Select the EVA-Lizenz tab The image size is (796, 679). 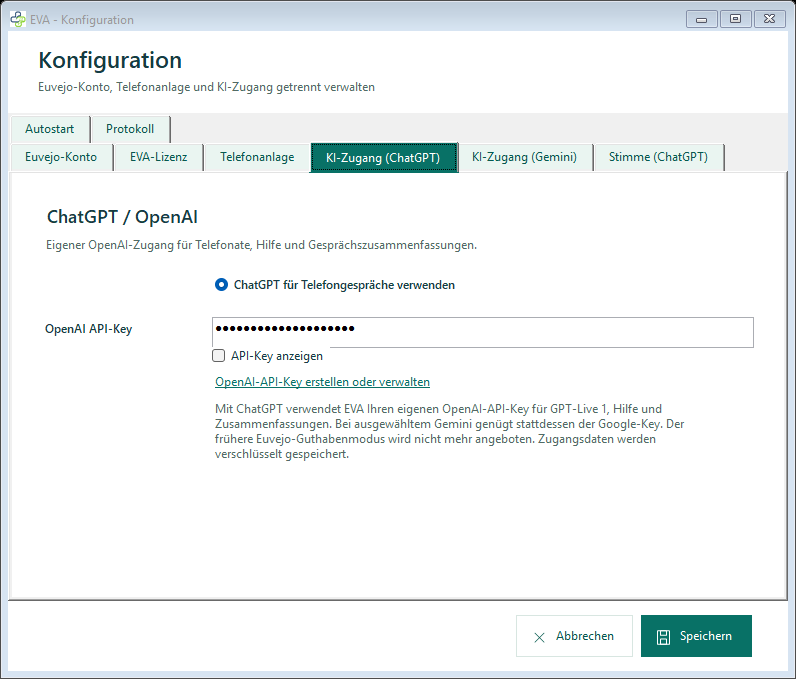coord(158,157)
